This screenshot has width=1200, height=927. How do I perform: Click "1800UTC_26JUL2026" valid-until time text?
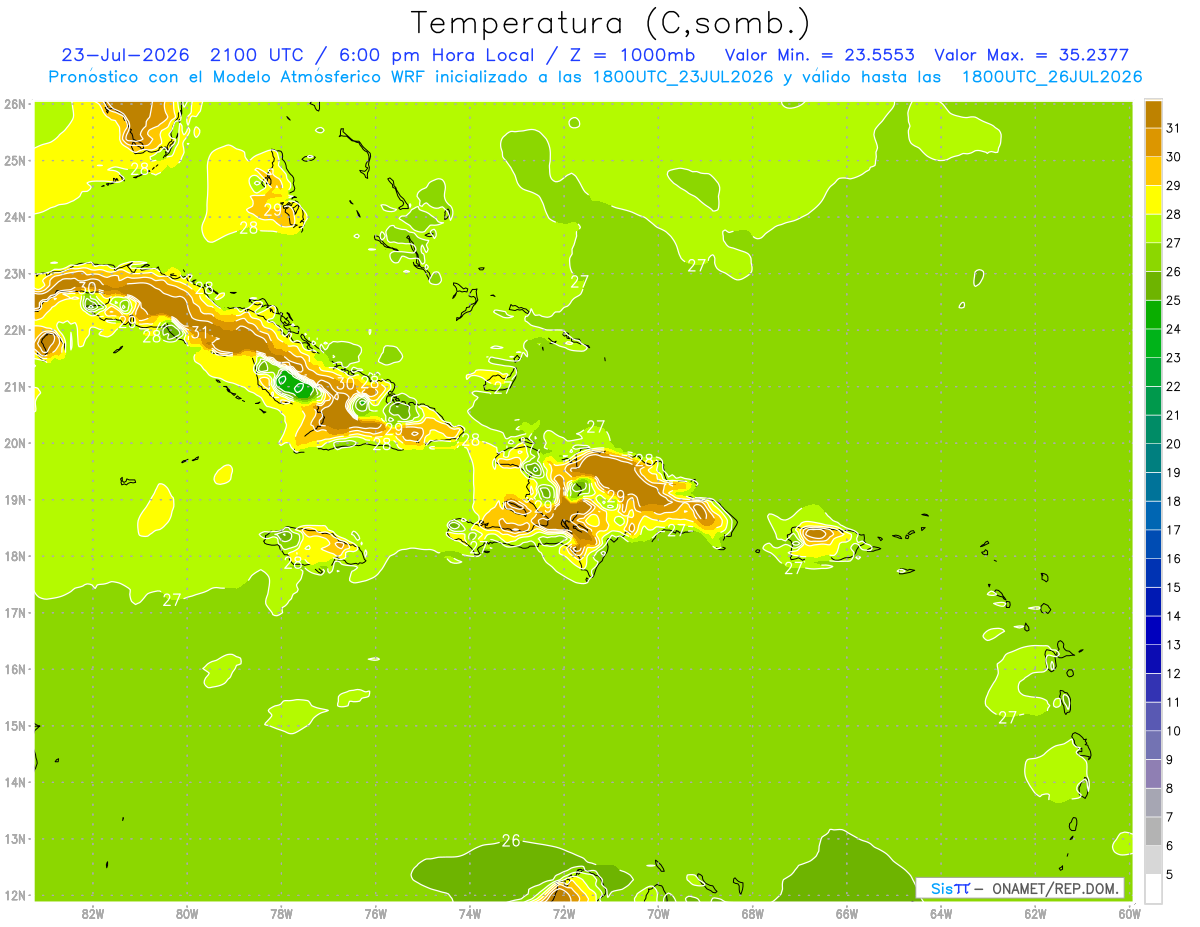tap(1051, 77)
